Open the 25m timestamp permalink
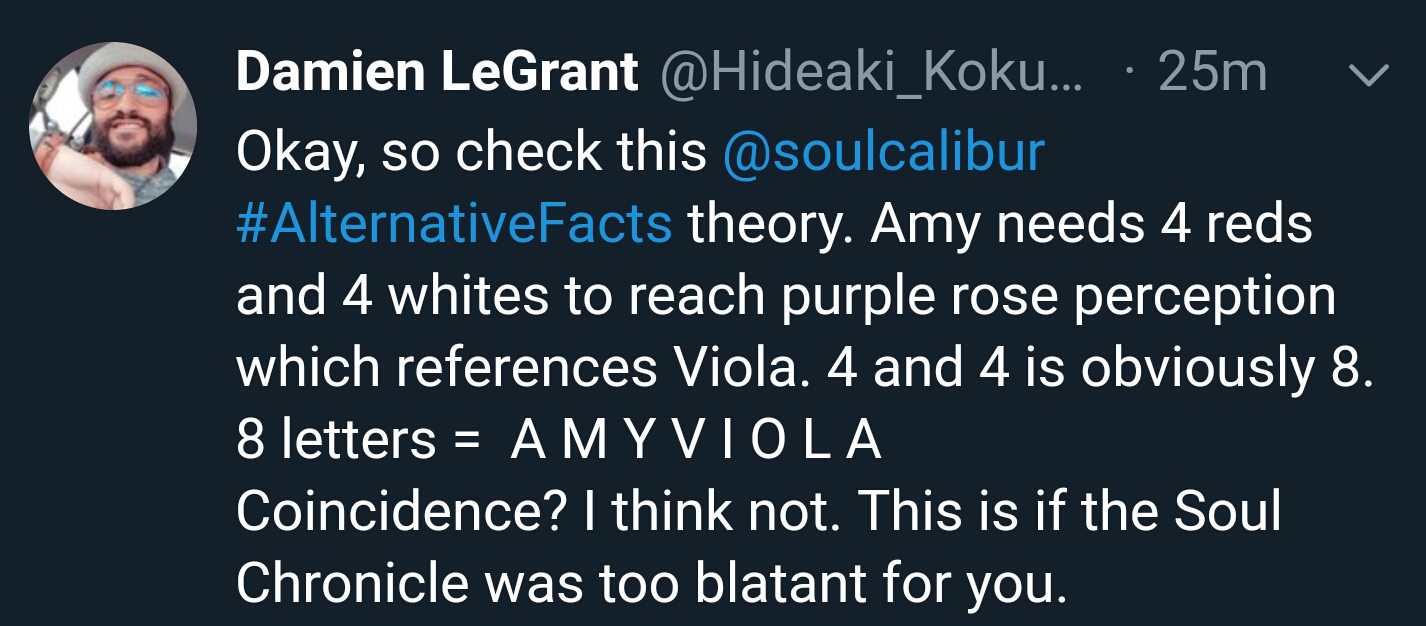The height and width of the screenshot is (626, 1426). (1213, 73)
